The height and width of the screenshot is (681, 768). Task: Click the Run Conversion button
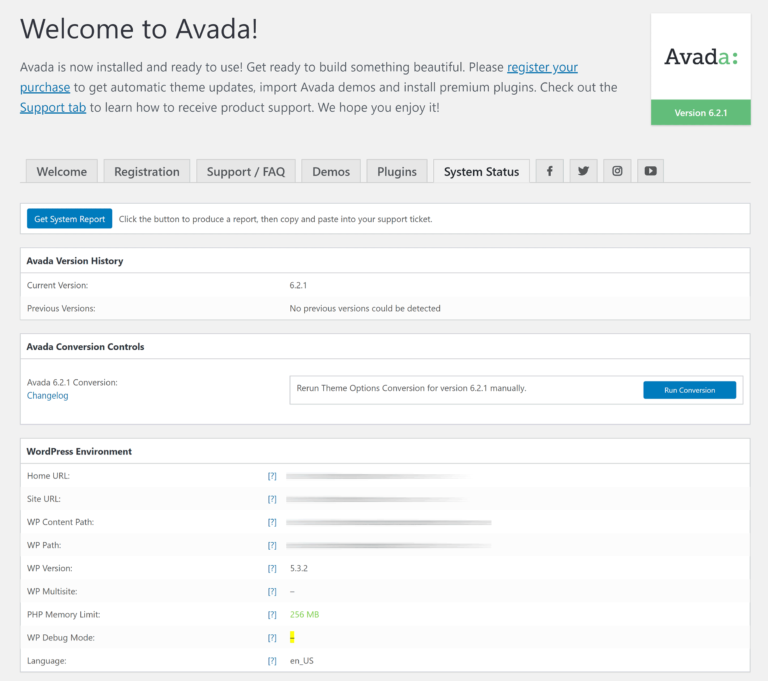(690, 390)
